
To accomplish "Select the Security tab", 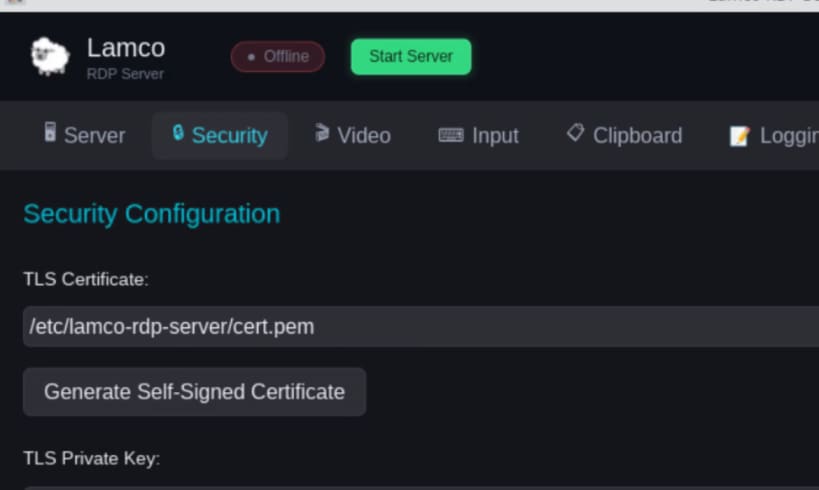I will pos(220,135).
